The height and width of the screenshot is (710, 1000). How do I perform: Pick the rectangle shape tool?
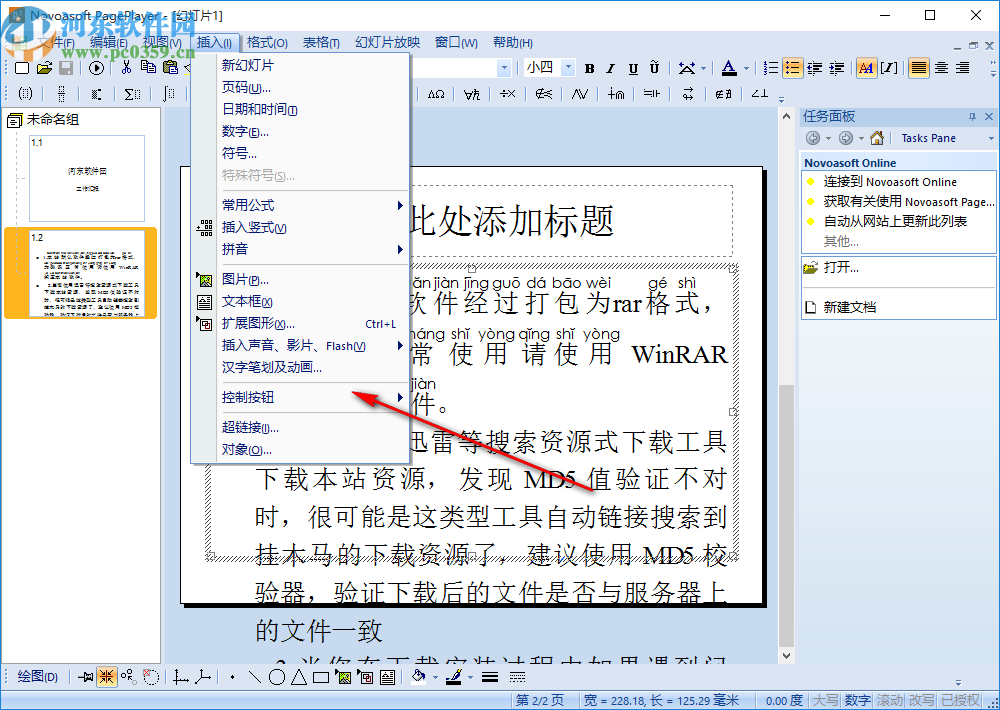click(x=321, y=676)
